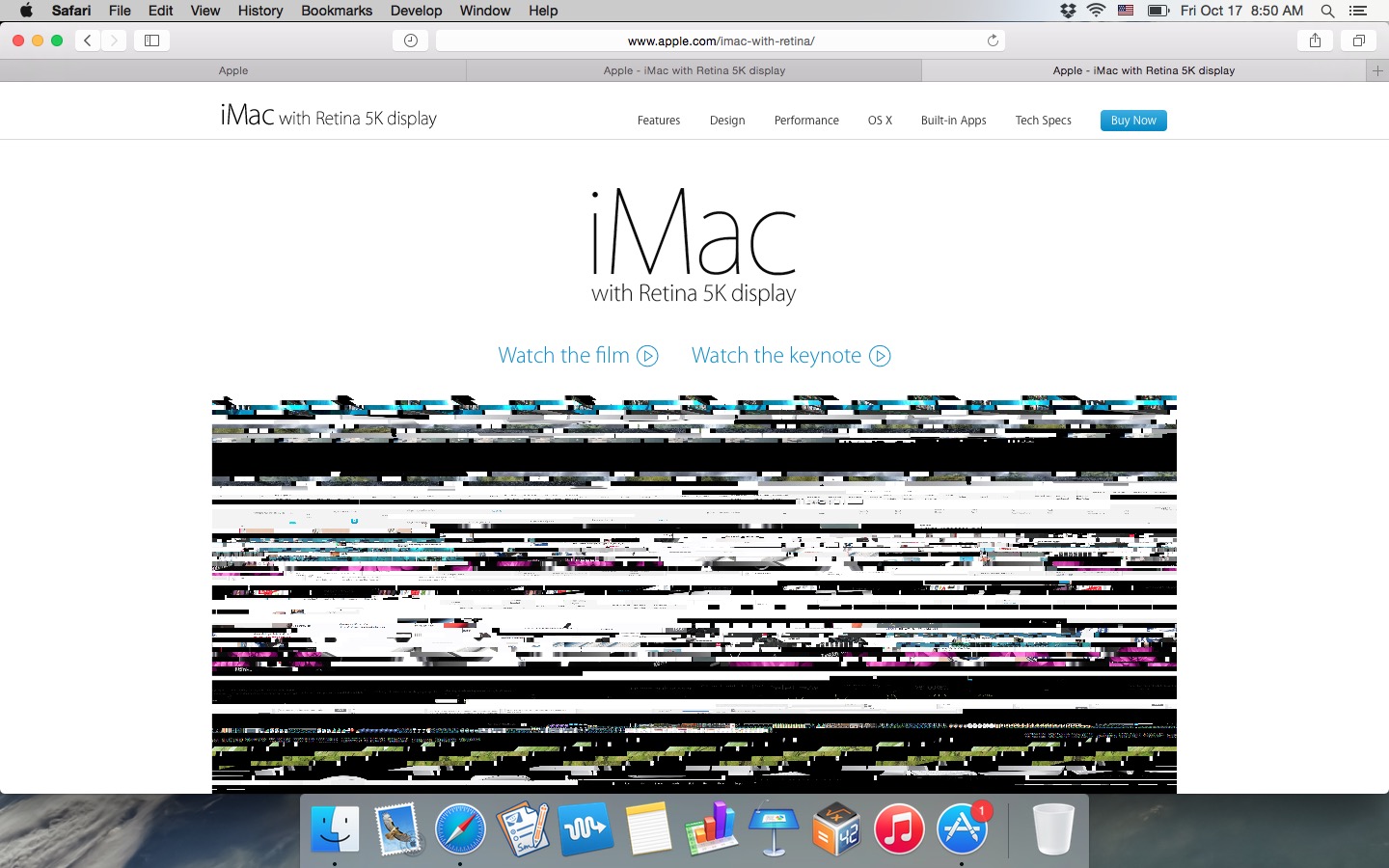1389x868 pixels.
Task: Click the iMac with Retina 5K display header title
Action: (328, 117)
